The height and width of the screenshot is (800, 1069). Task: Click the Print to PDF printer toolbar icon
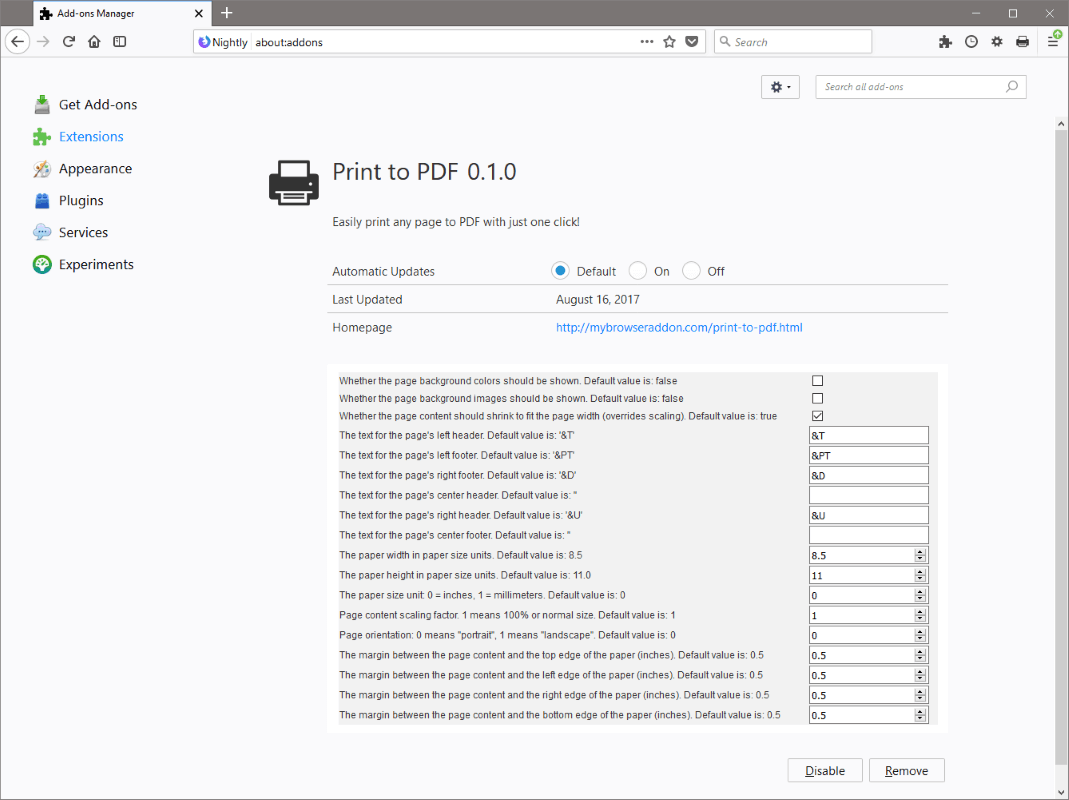pyautogui.click(x=1022, y=42)
